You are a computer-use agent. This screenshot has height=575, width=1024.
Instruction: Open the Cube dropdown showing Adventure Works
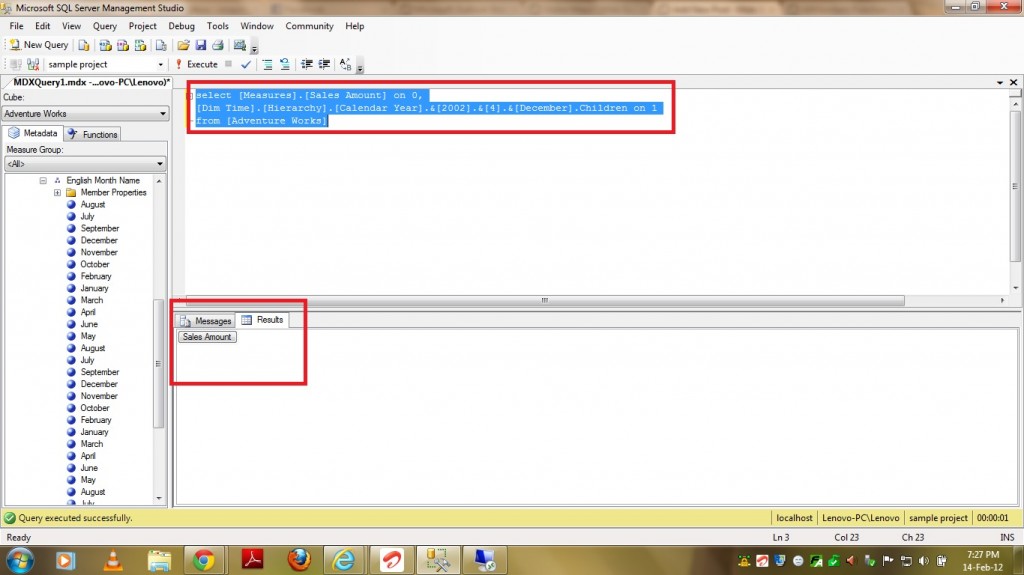coord(85,114)
